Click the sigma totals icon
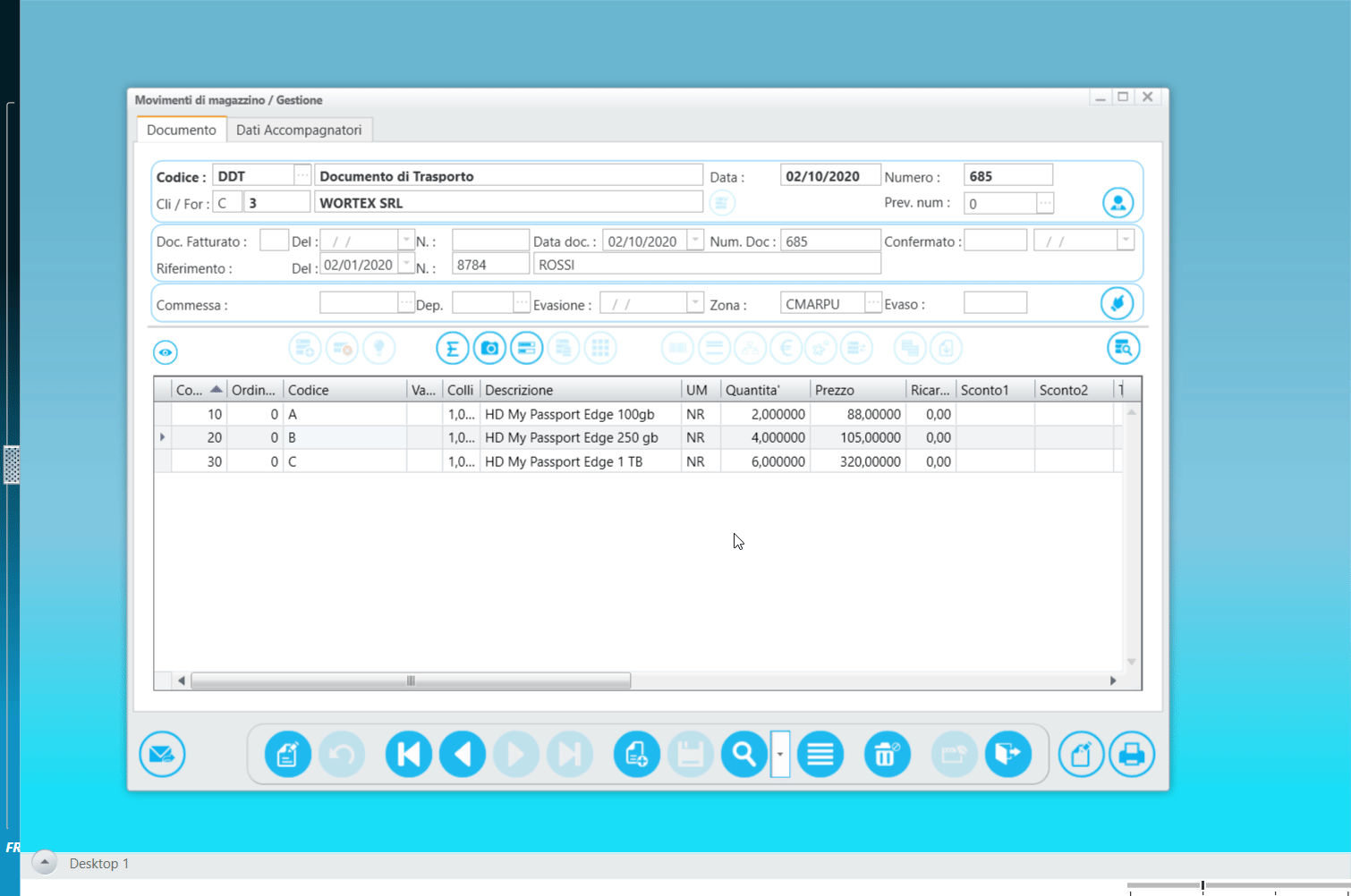 [453, 349]
